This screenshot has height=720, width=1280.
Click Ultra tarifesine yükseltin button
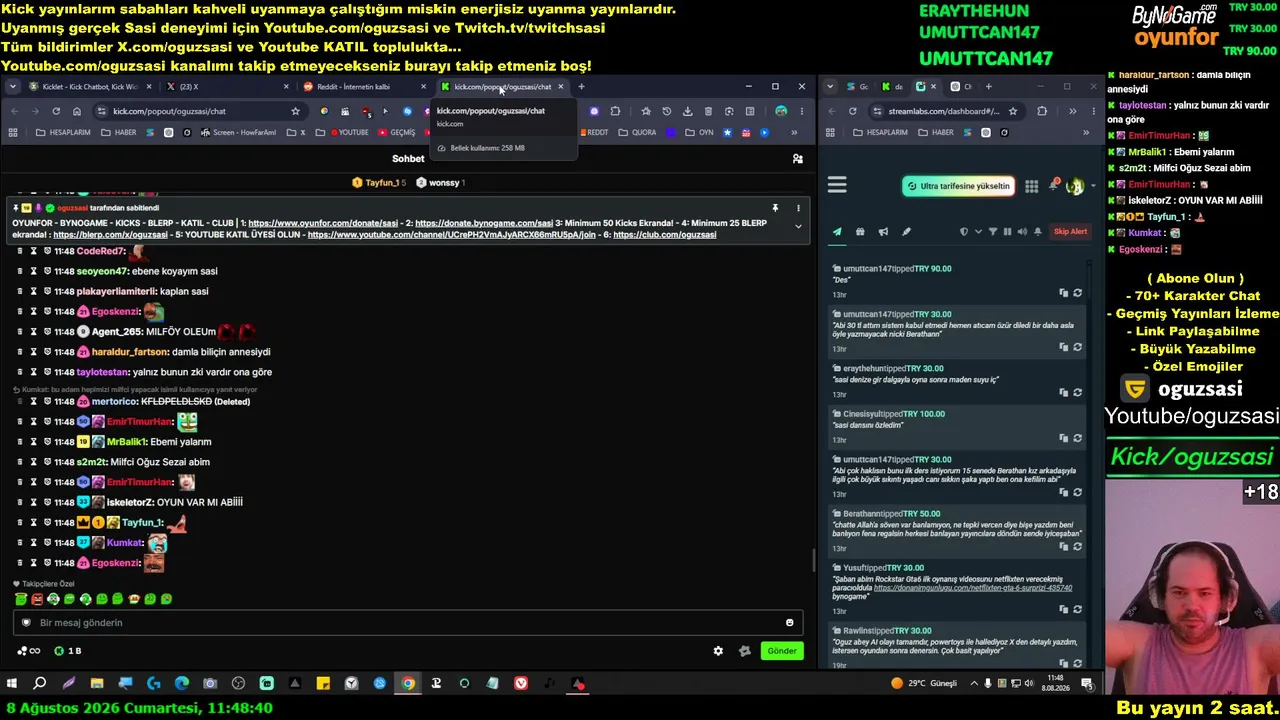959,186
